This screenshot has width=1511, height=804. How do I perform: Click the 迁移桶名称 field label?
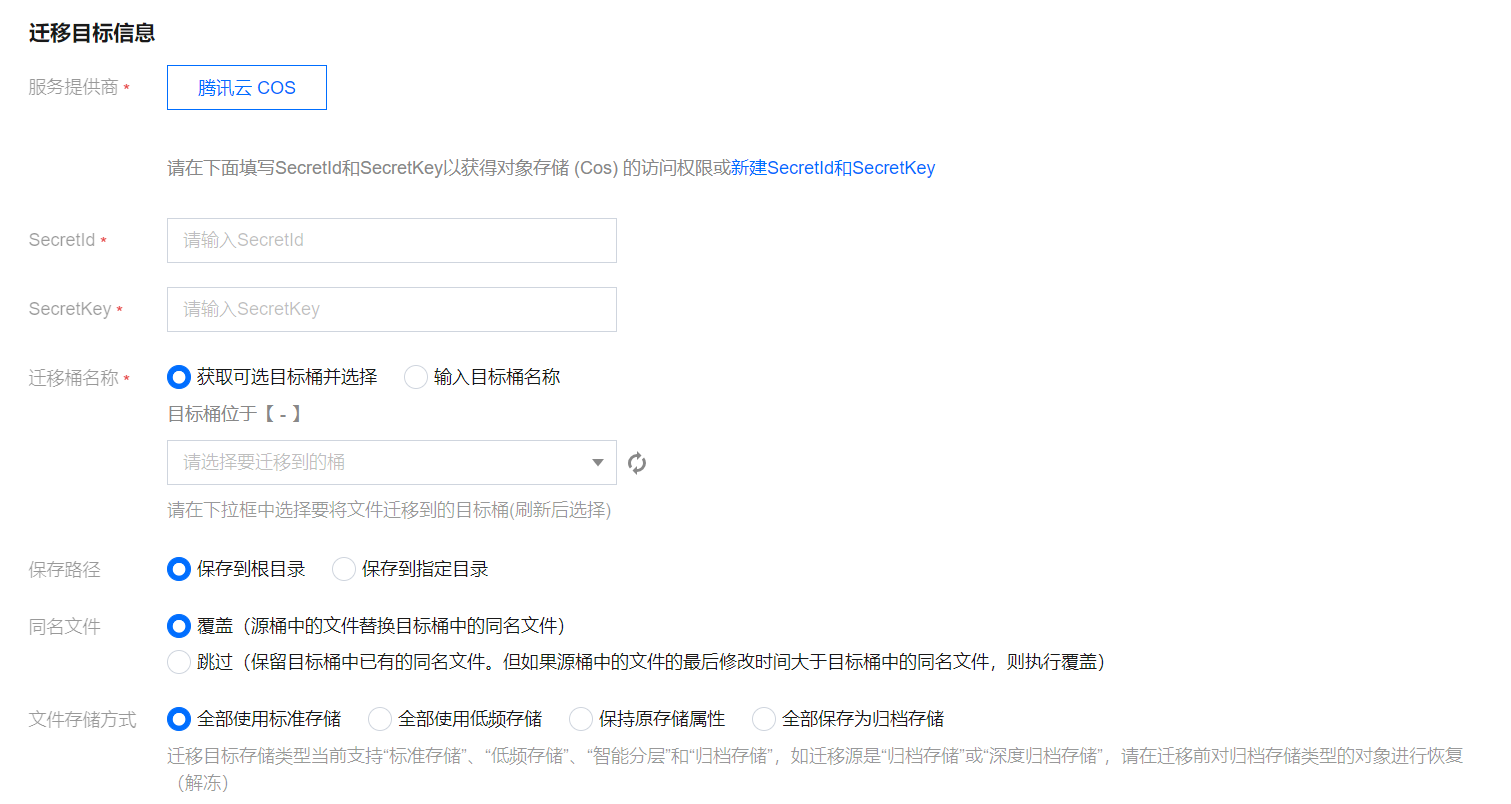pos(74,378)
